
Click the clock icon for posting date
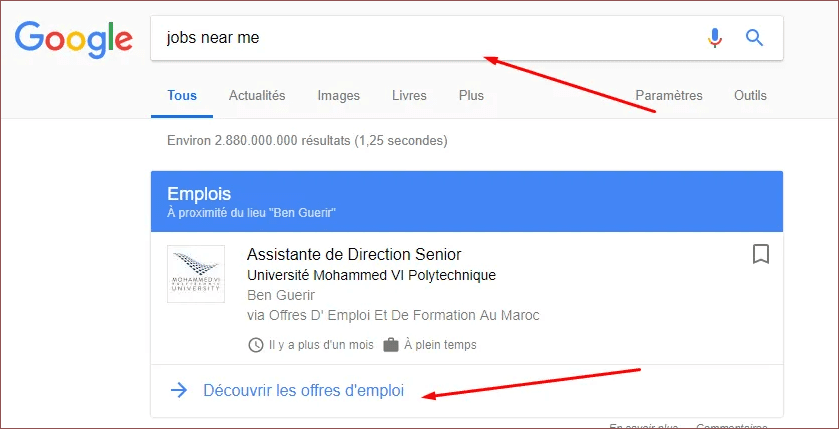point(256,345)
